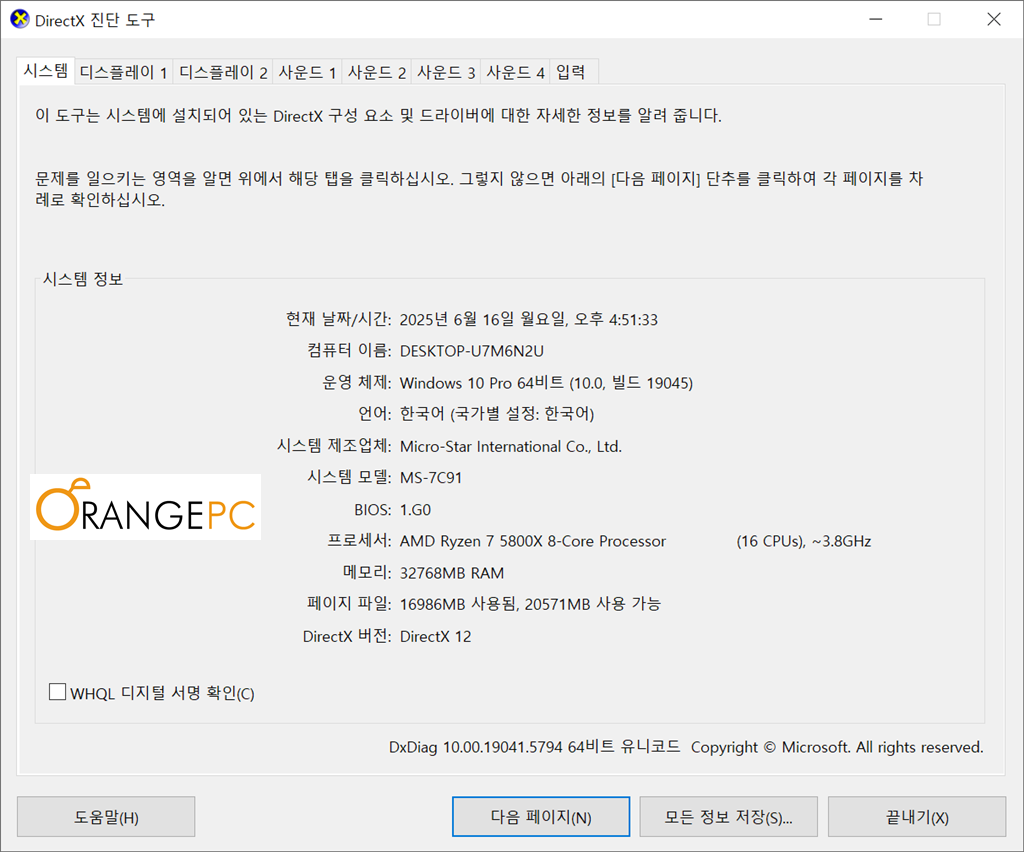Open the 사운드 2 tab

coord(377,72)
